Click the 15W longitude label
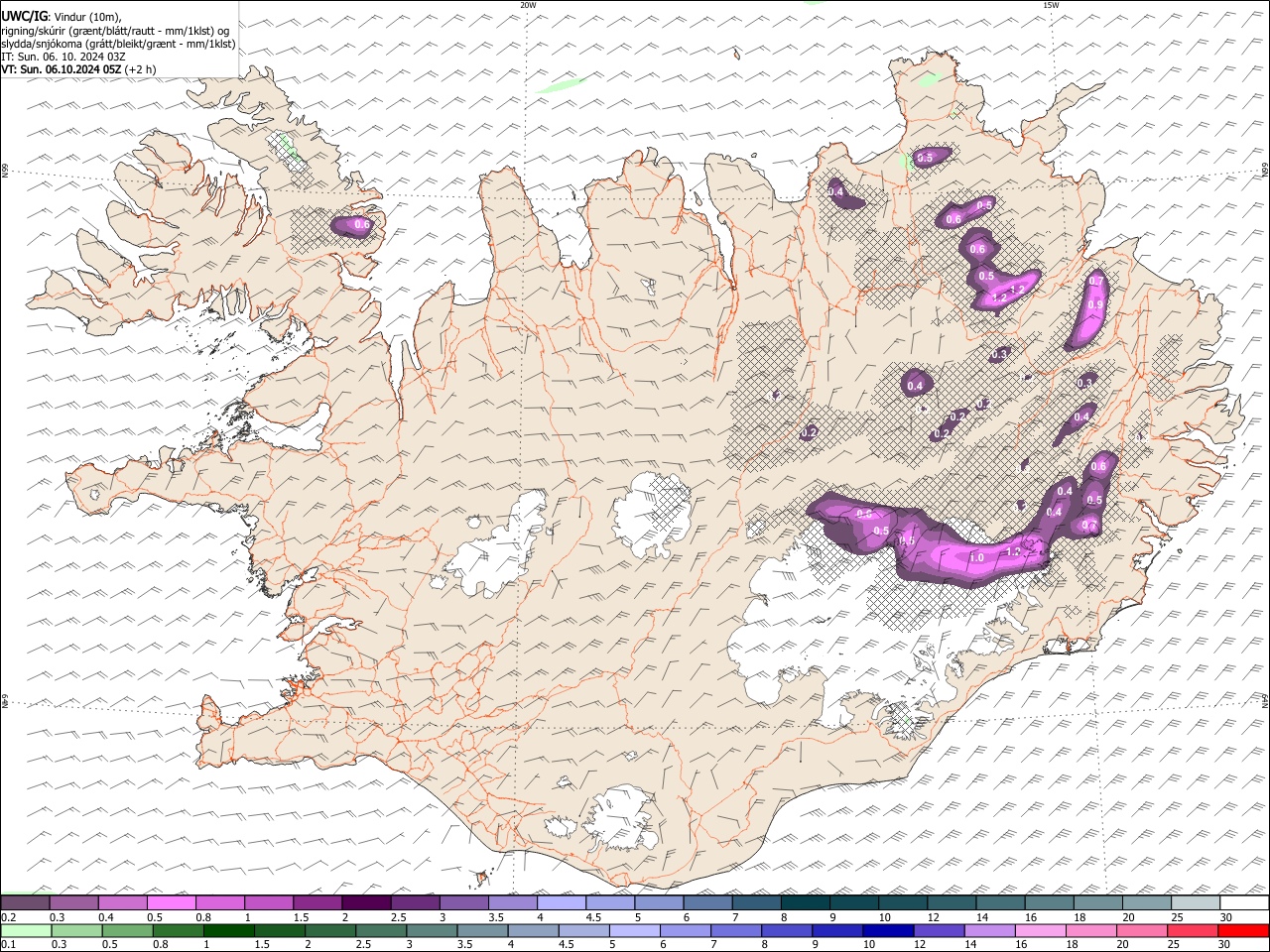 (1051, 5)
